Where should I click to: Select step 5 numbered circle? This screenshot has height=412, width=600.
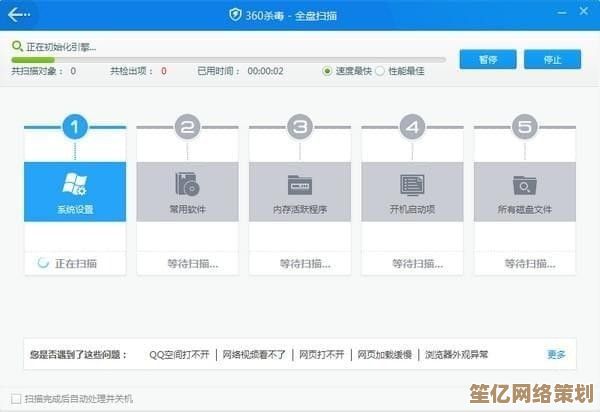tap(525, 127)
